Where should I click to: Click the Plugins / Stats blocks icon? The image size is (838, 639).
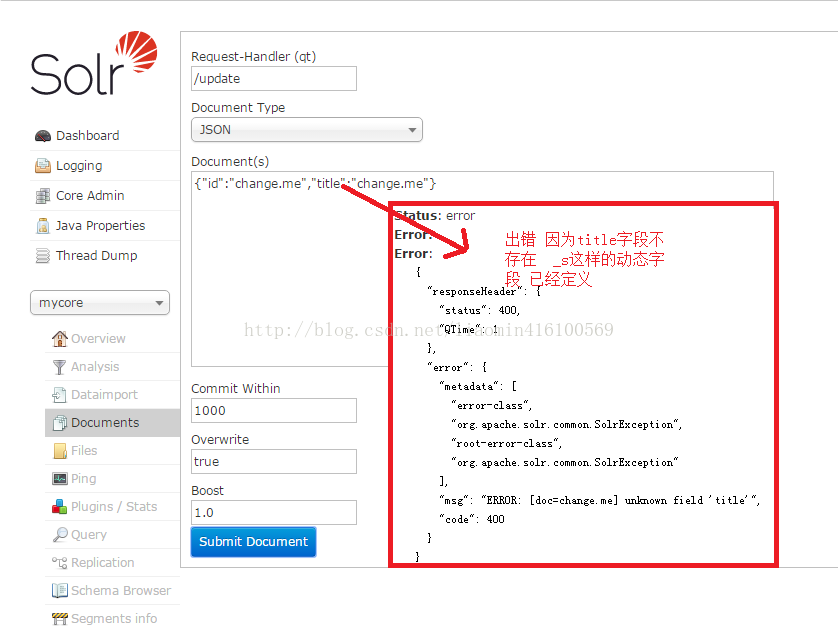coord(59,506)
